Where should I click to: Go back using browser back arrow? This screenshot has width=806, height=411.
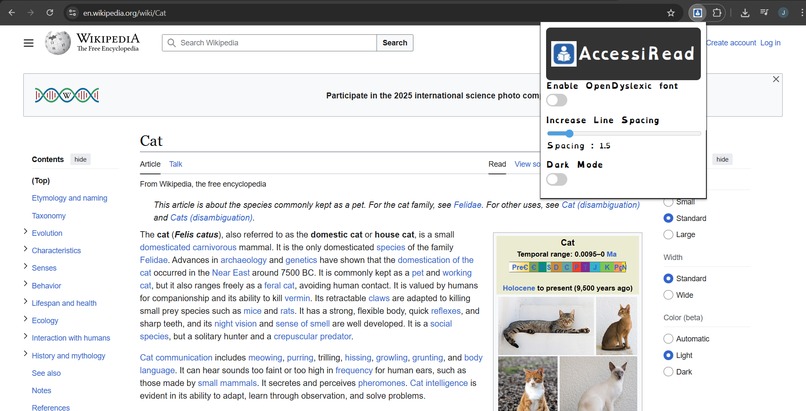click(x=12, y=13)
